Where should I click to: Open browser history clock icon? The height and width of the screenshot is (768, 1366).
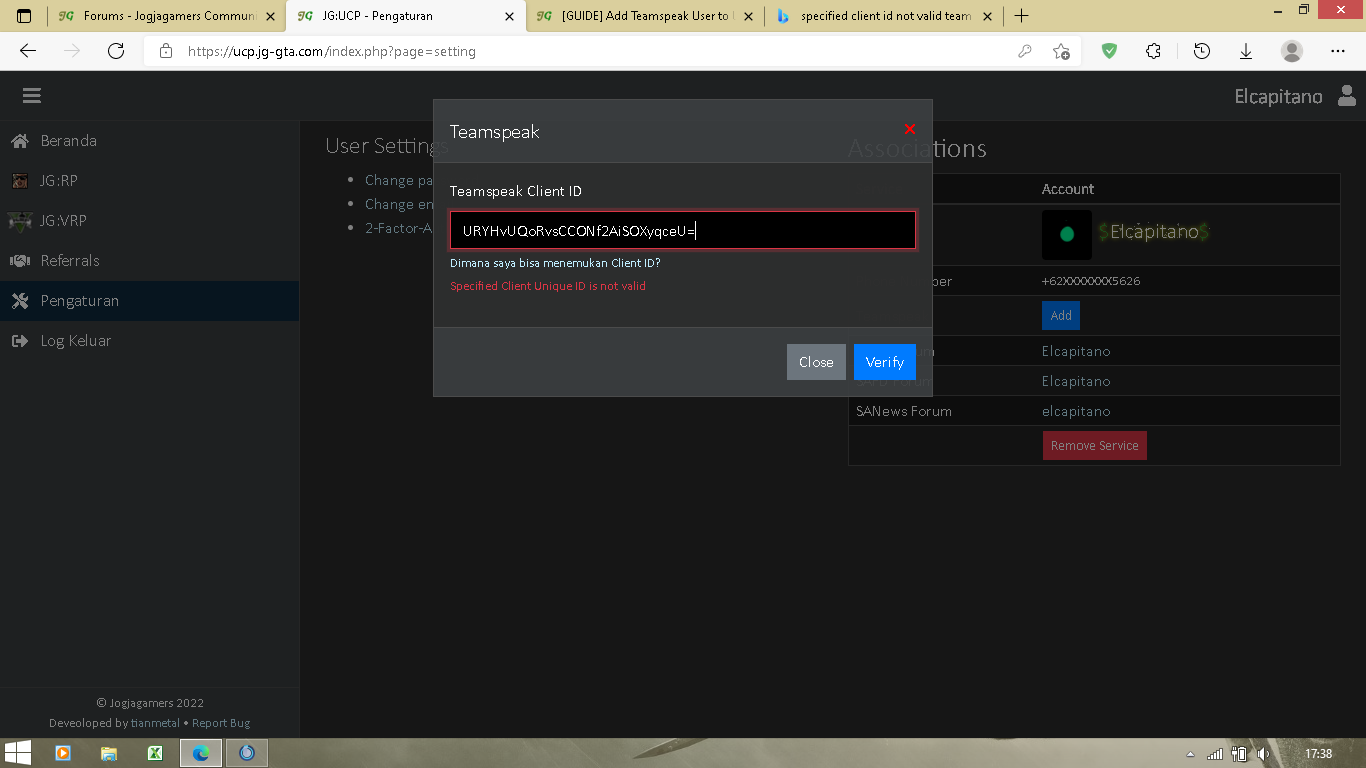tap(1202, 51)
